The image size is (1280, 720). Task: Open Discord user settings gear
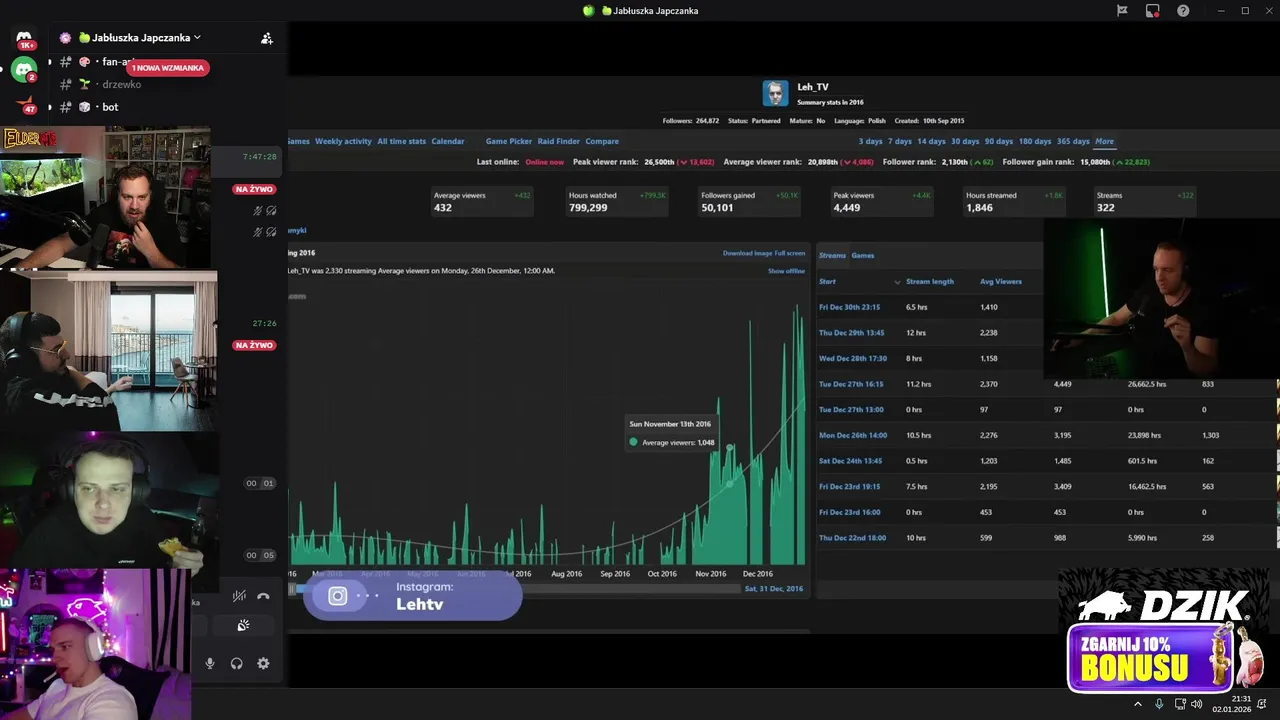click(x=263, y=663)
